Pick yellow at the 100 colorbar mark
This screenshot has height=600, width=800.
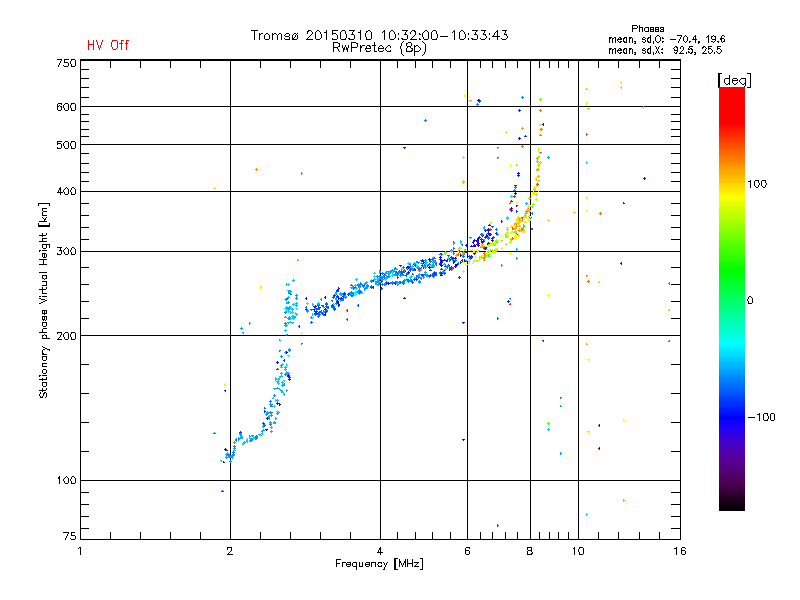[732, 184]
